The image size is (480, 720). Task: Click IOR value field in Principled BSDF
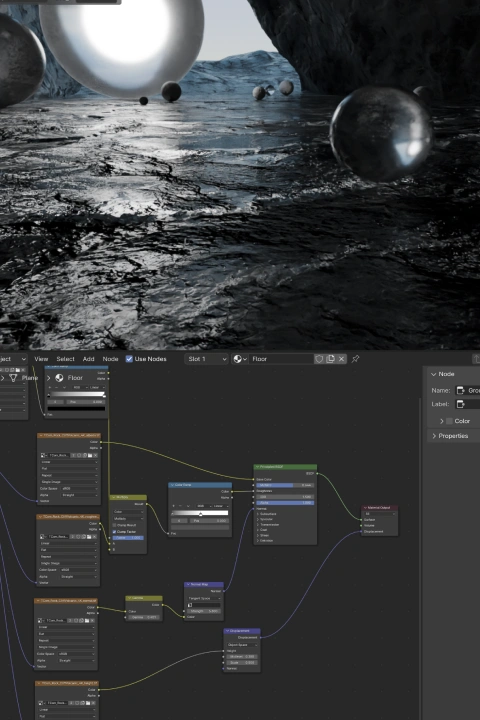click(285, 497)
